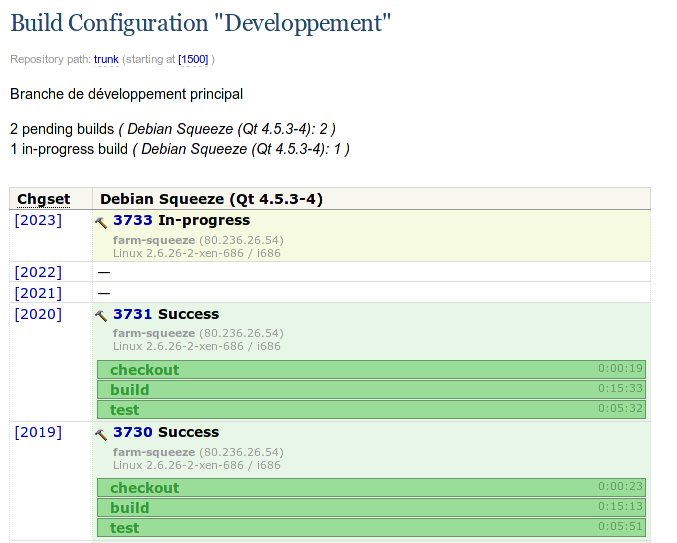This screenshot has height=543, width=677.
Task: Open changeset [2022] link
Action: (38, 272)
